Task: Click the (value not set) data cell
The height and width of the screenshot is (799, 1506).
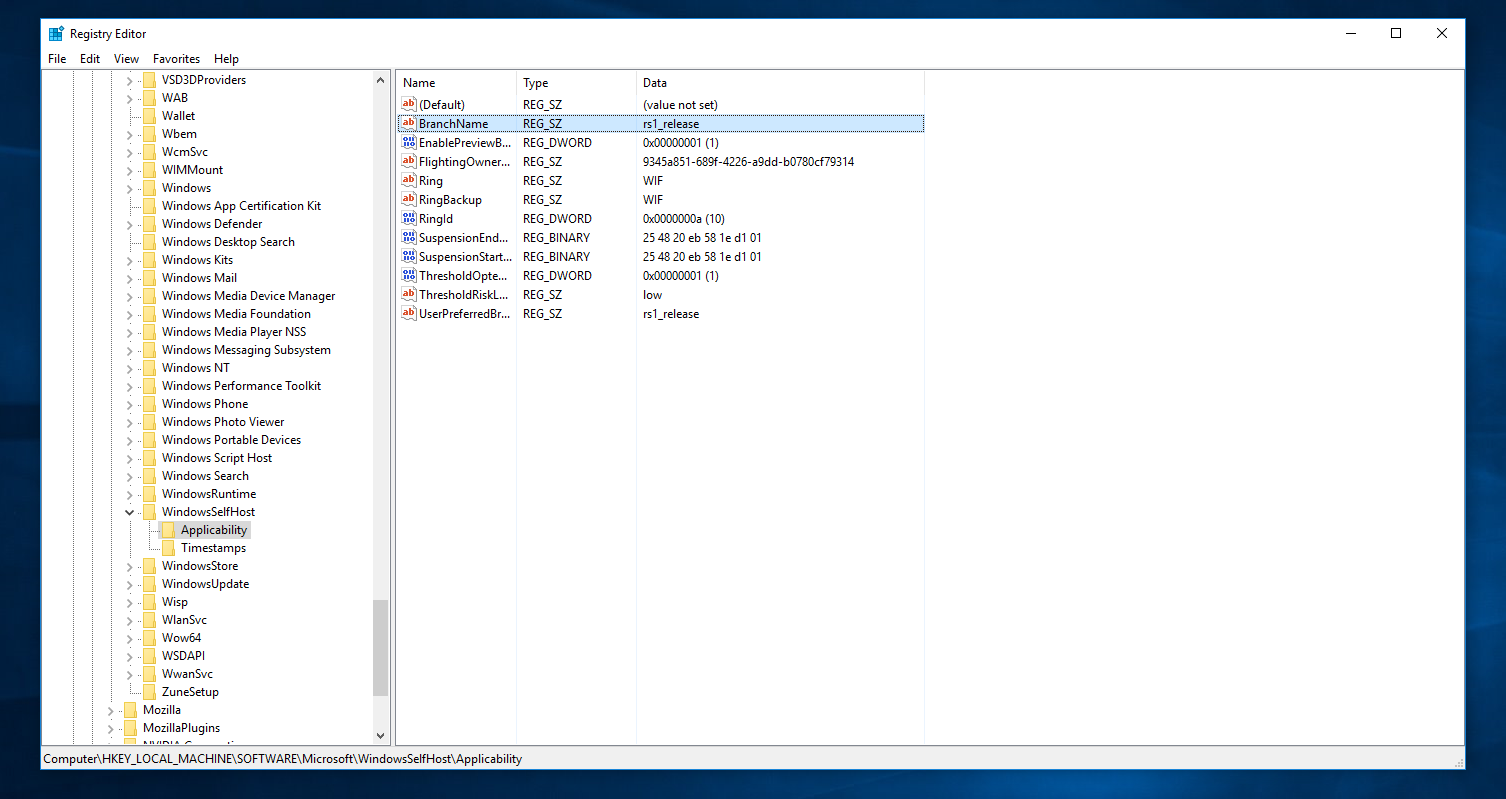Action: (x=680, y=105)
